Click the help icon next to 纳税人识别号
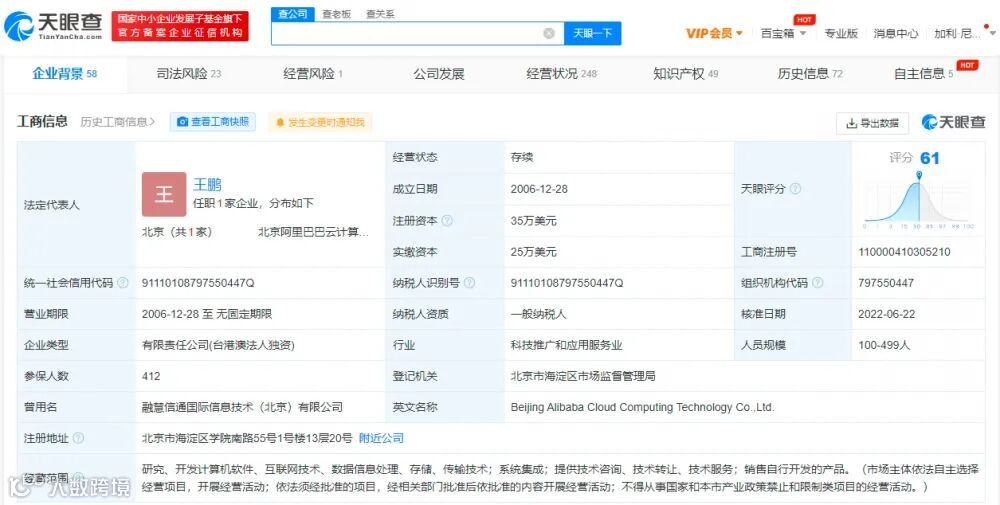Viewport: 1000px width, 505px height. (x=469, y=282)
